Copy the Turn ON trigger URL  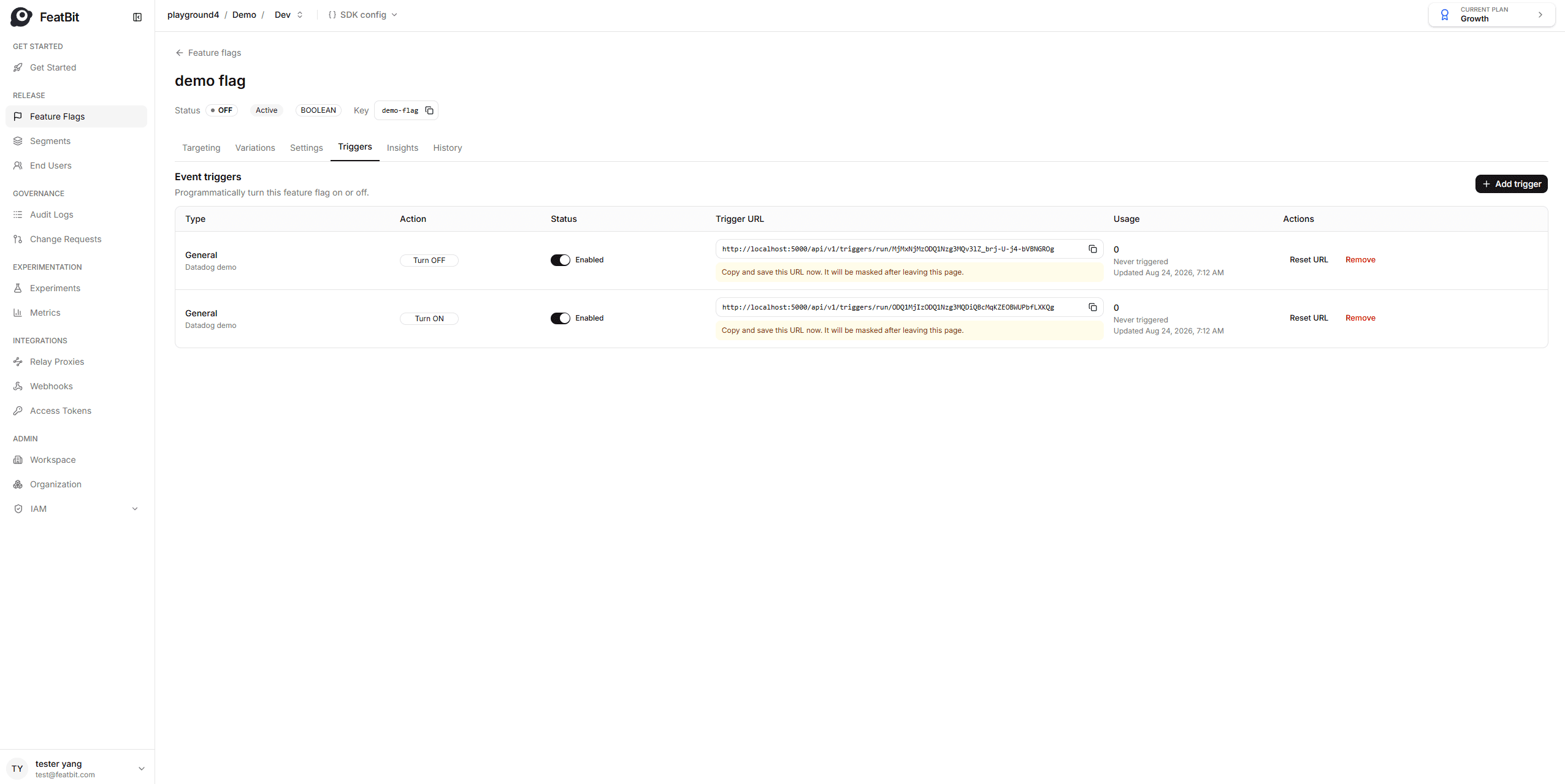(1093, 307)
